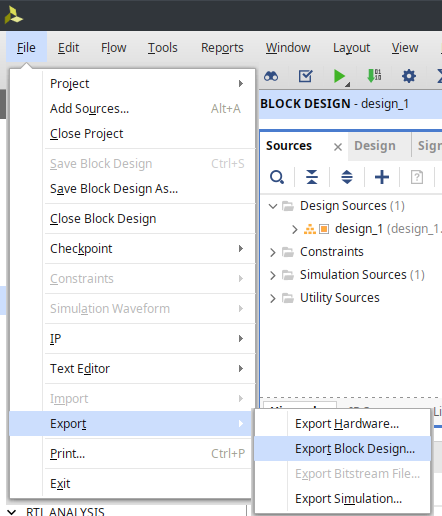This screenshot has height=516, width=442.
Task: Open the settings gear icon in toolbar
Action: click(x=409, y=76)
